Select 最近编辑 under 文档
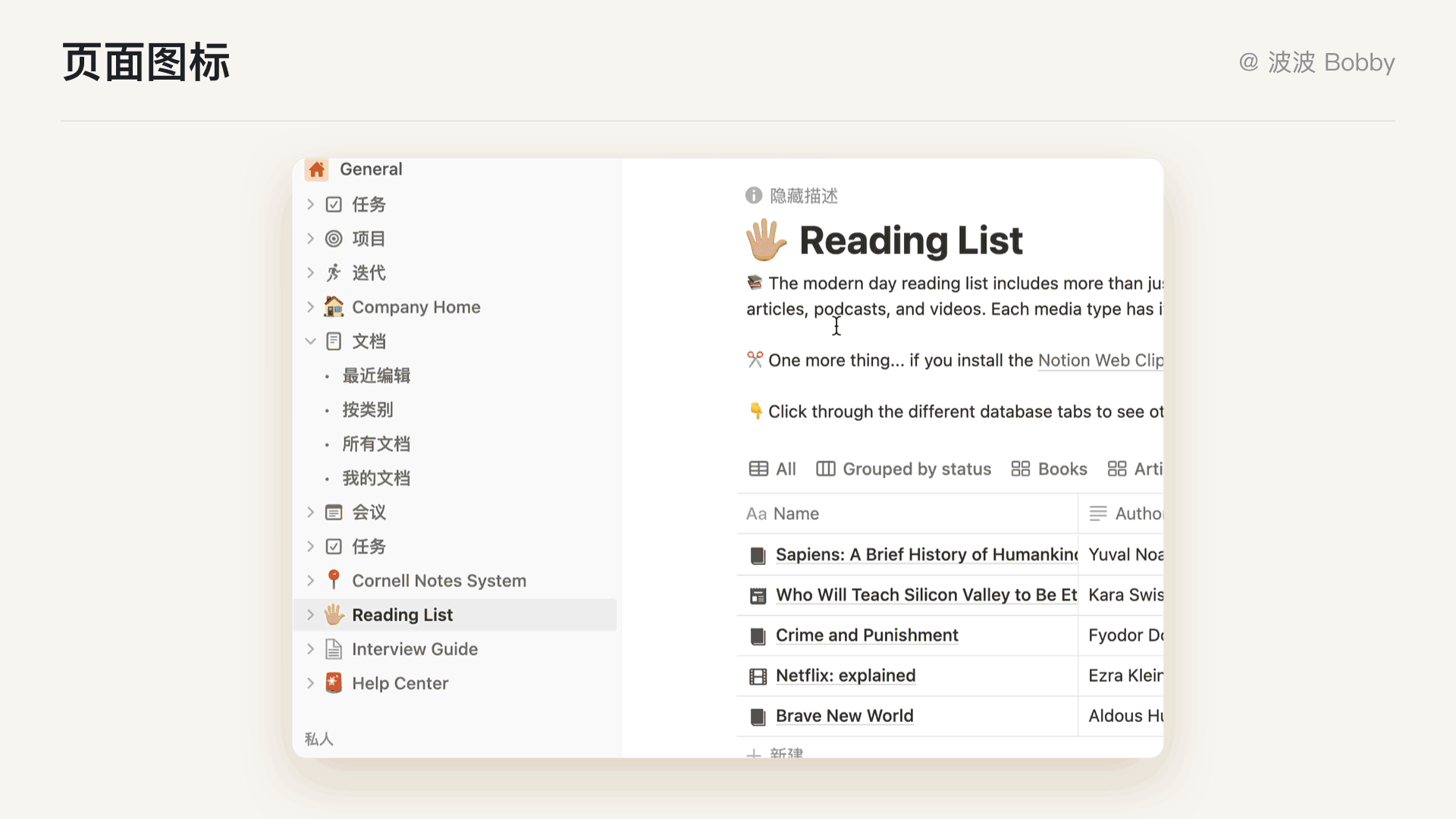 pyautogui.click(x=376, y=375)
